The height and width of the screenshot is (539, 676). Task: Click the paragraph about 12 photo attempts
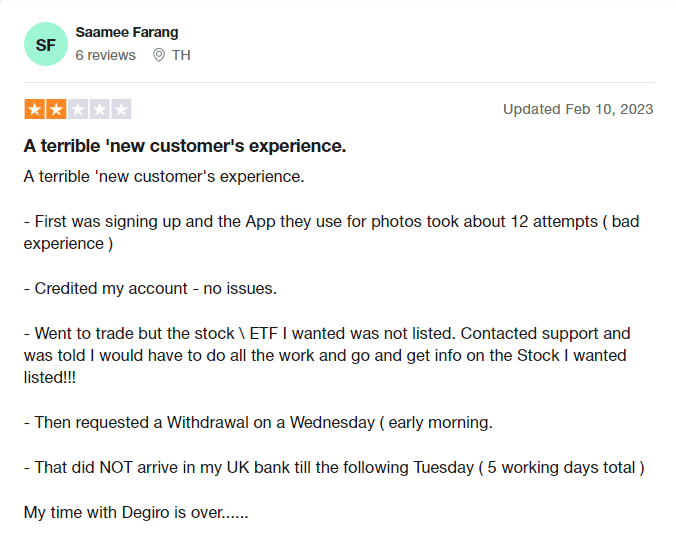(x=330, y=232)
